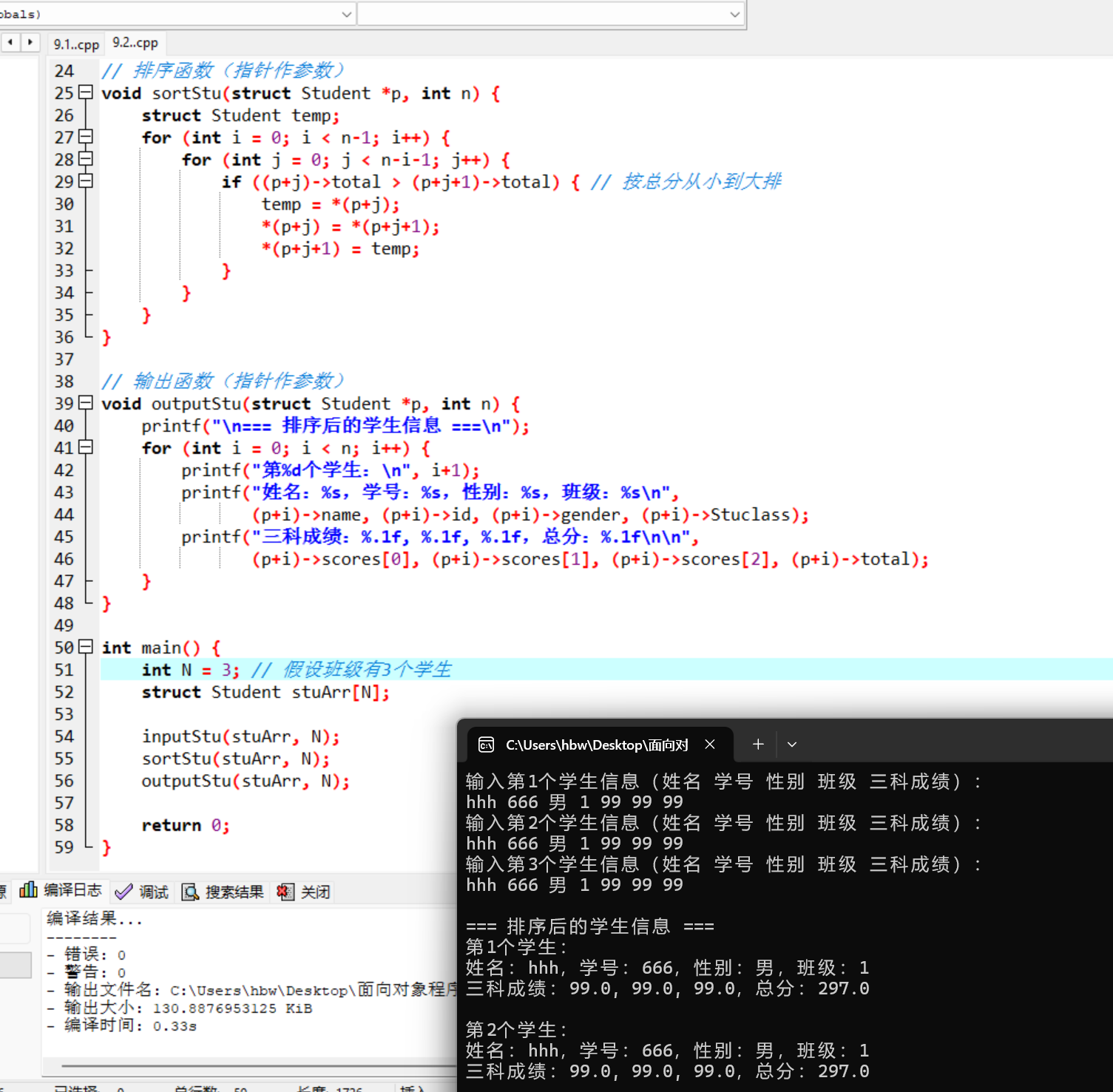Open the 编译日志 compile log tab
The height and width of the screenshot is (1092, 1113).
coord(61,891)
